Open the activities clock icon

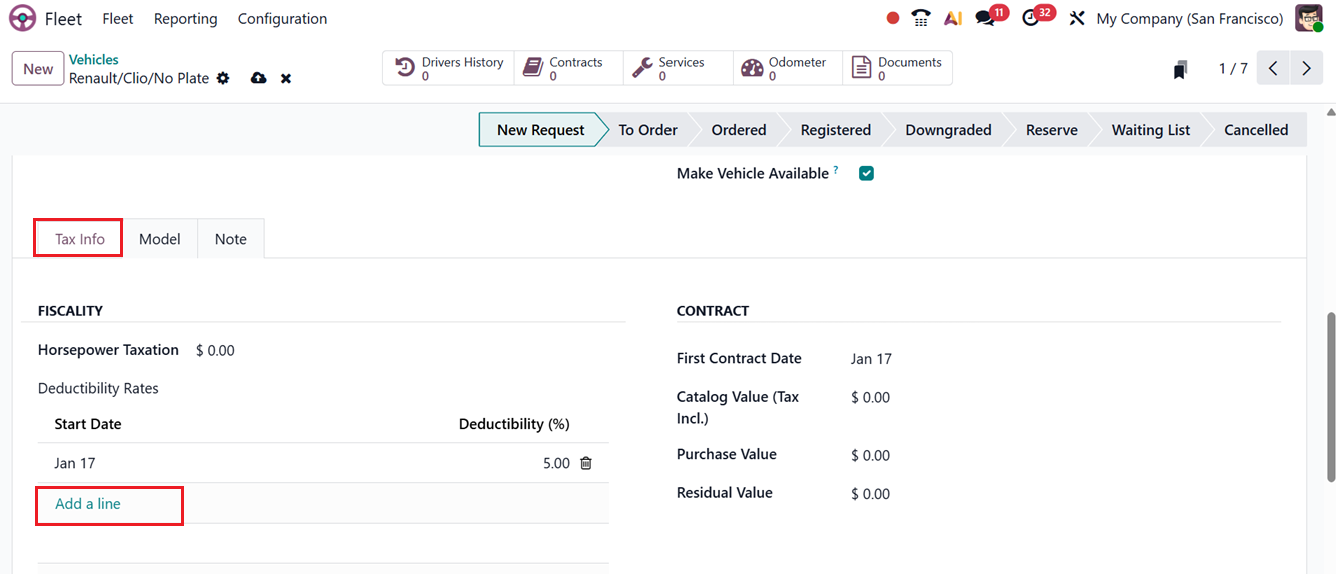1031,19
